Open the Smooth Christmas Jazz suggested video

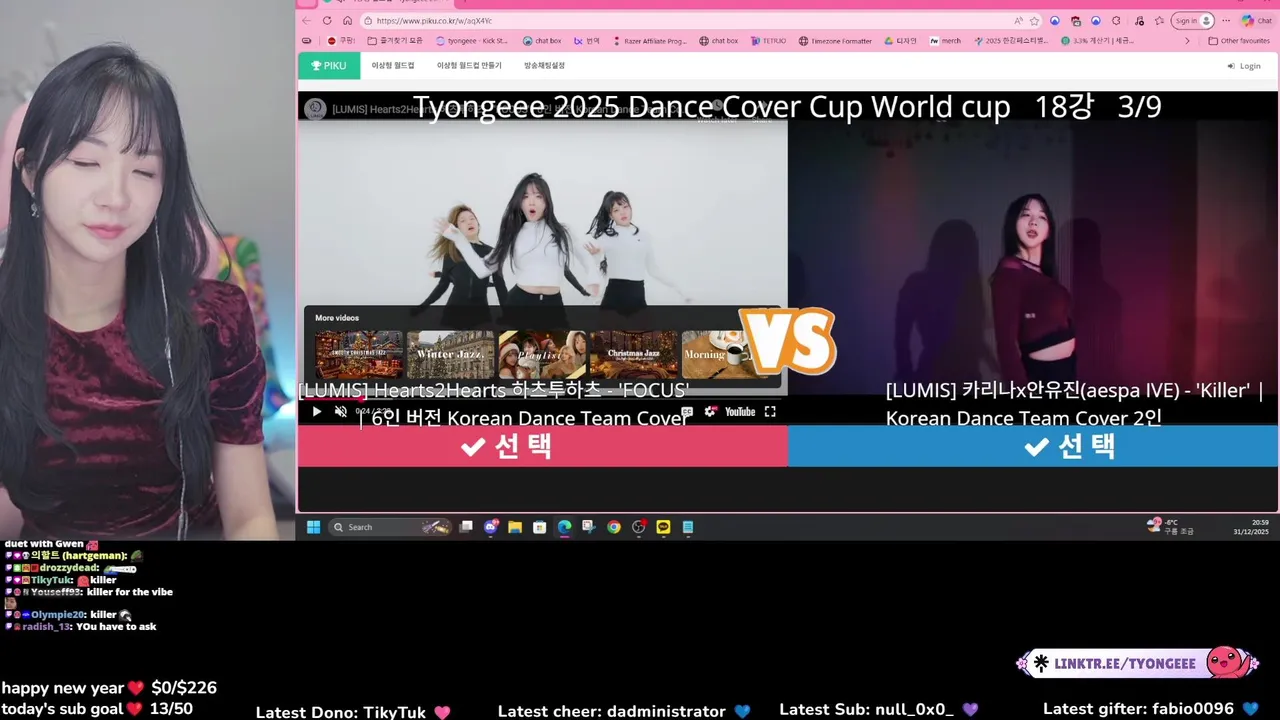pos(359,354)
